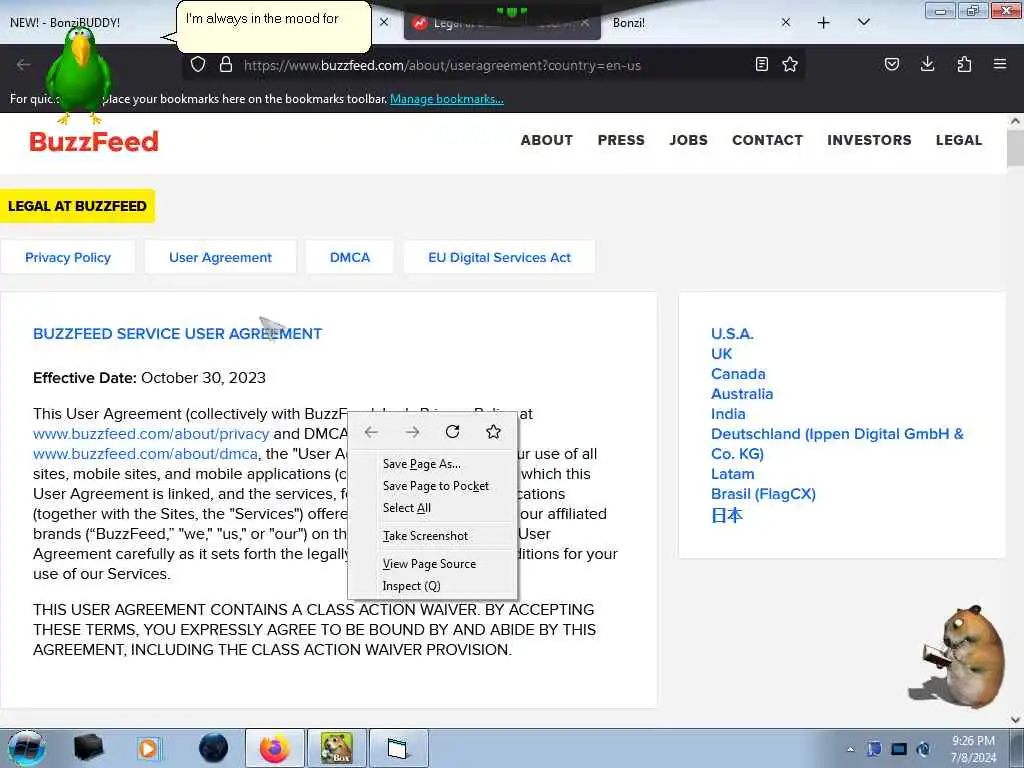The image size is (1024, 768).
Task: Open the Firefox hamburger menu
Action: click(1000, 64)
